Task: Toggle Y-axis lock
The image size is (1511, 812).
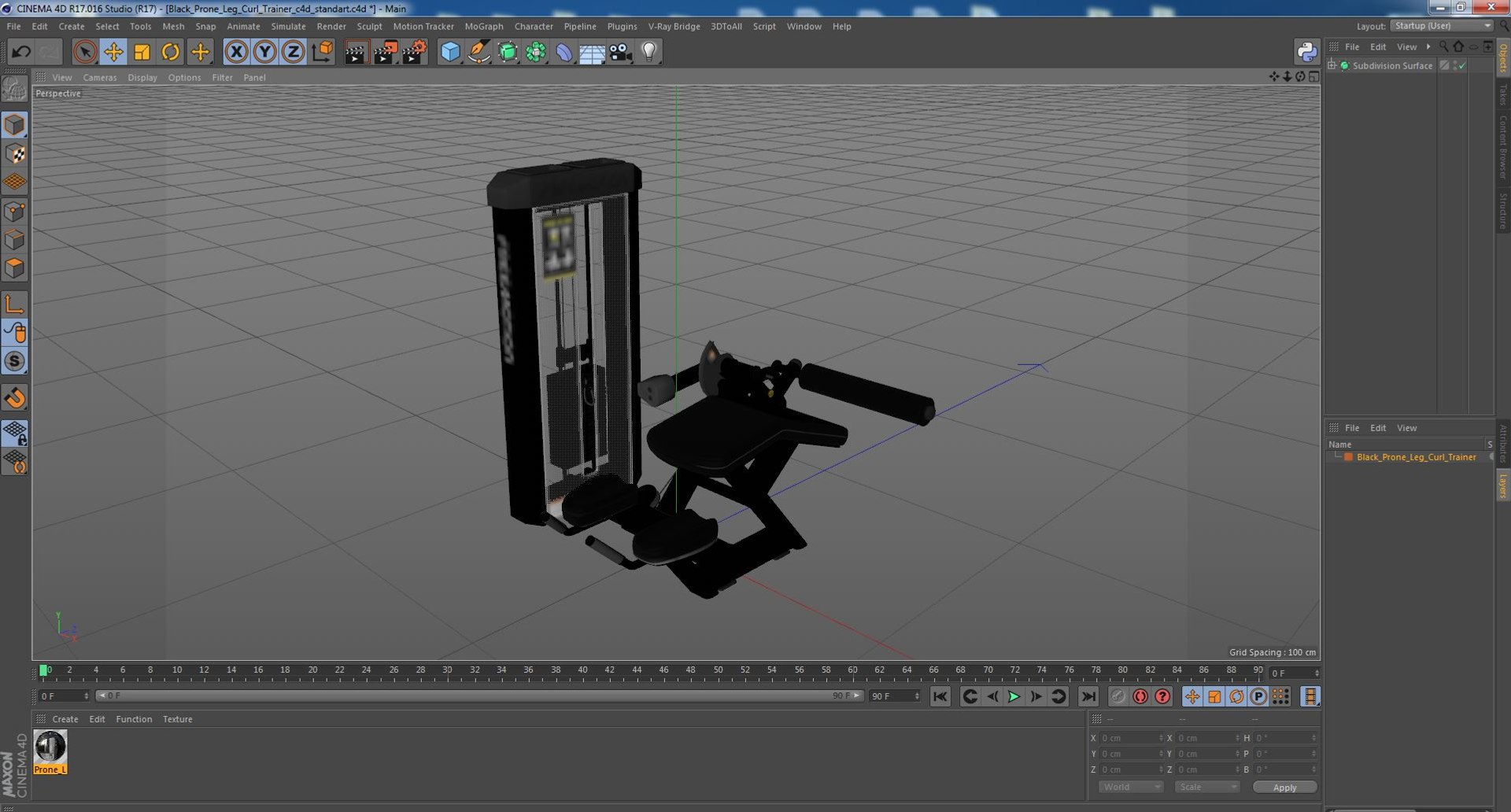Action: pos(264,53)
